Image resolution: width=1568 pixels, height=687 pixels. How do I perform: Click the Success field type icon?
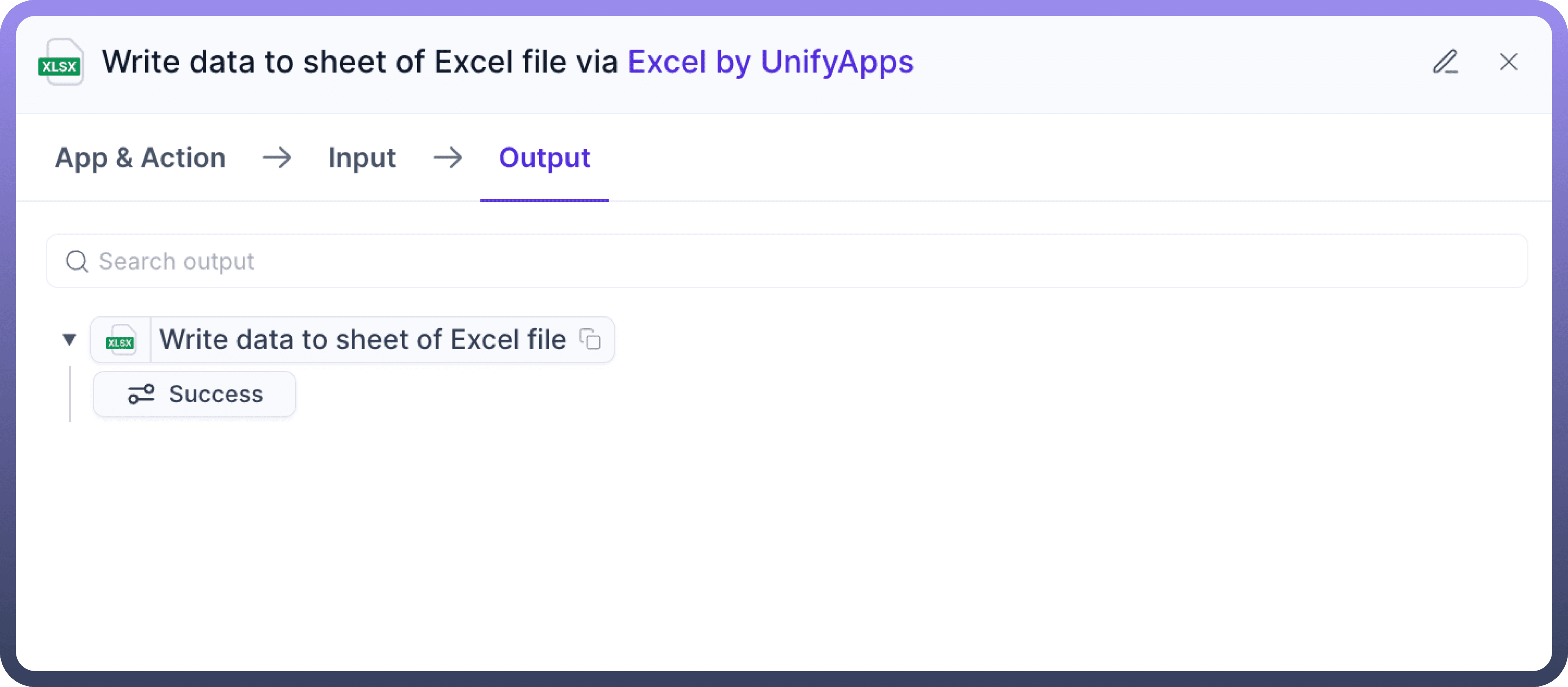[x=141, y=394]
